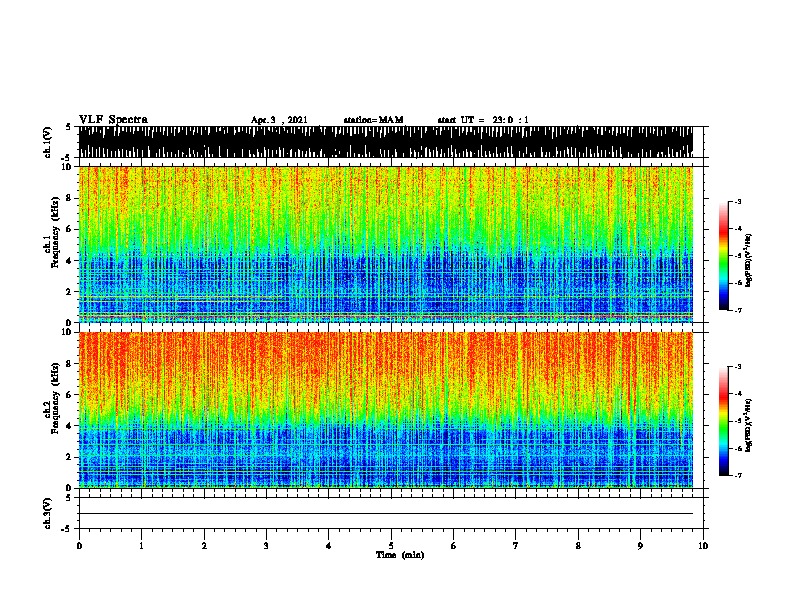The height and width of the screenshot is (612, 792).
Task: Click the ch.1 spectrogram color scale bar
Action: tap(724, 256)
